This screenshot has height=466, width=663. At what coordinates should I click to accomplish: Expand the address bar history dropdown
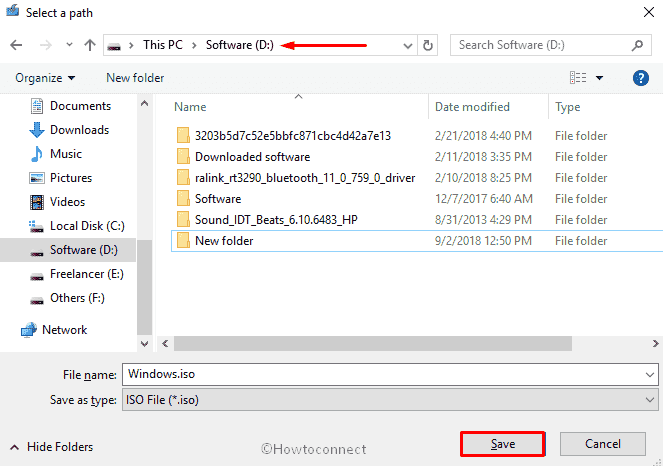click(x=408, y=45)
